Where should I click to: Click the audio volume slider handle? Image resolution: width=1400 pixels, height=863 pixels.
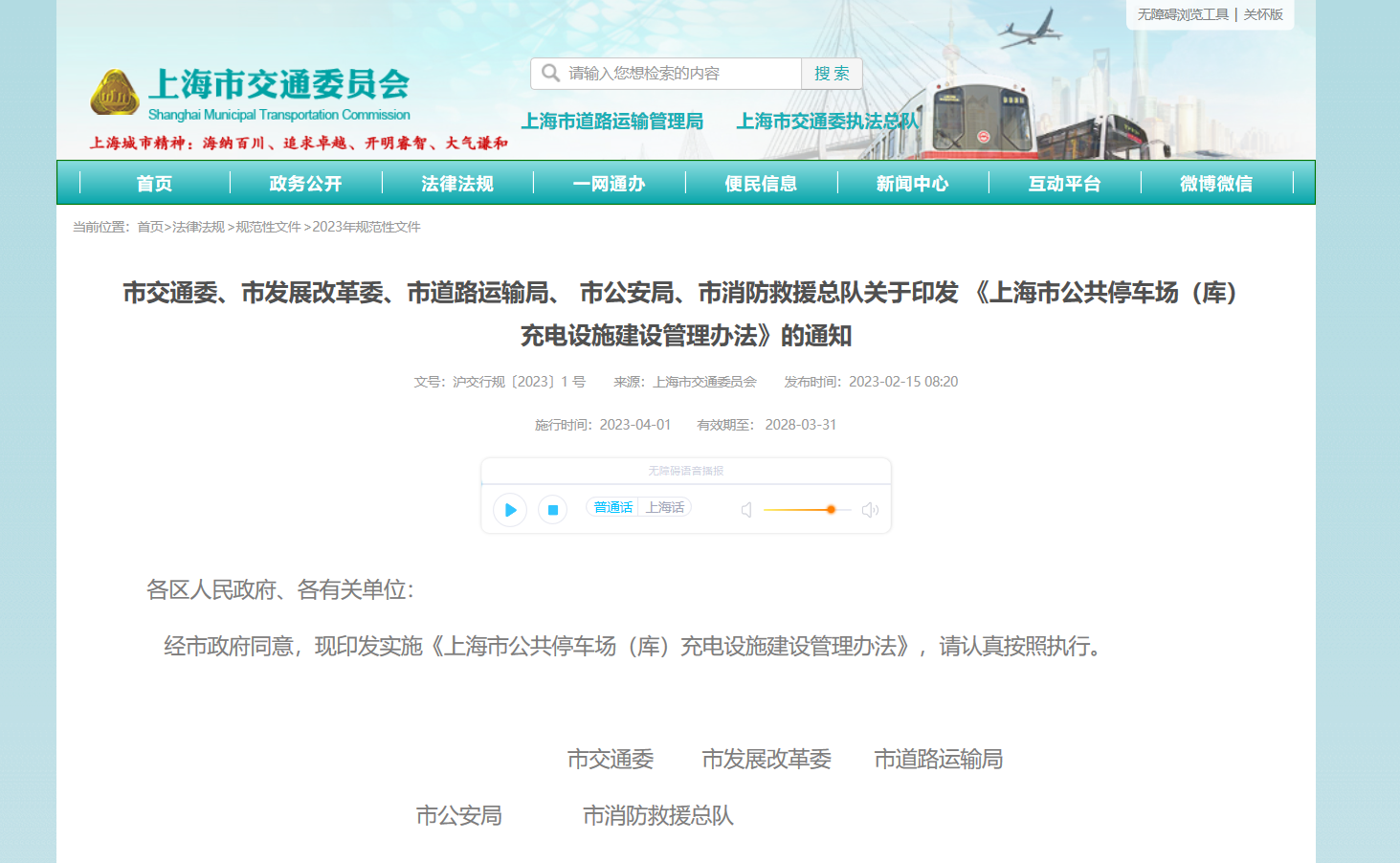(x=831, y=510)
